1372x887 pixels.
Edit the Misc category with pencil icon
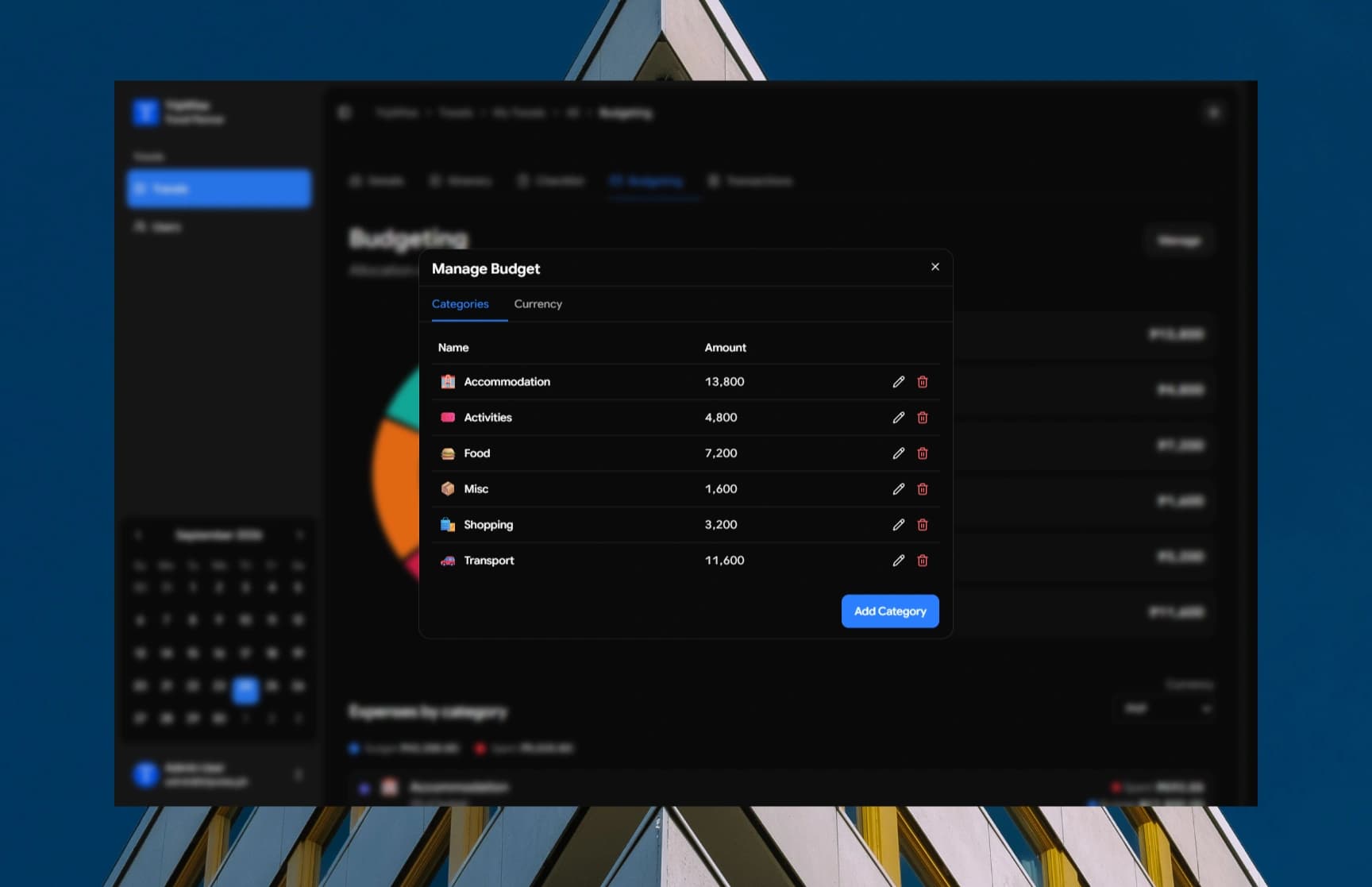[x=898, y=489]
